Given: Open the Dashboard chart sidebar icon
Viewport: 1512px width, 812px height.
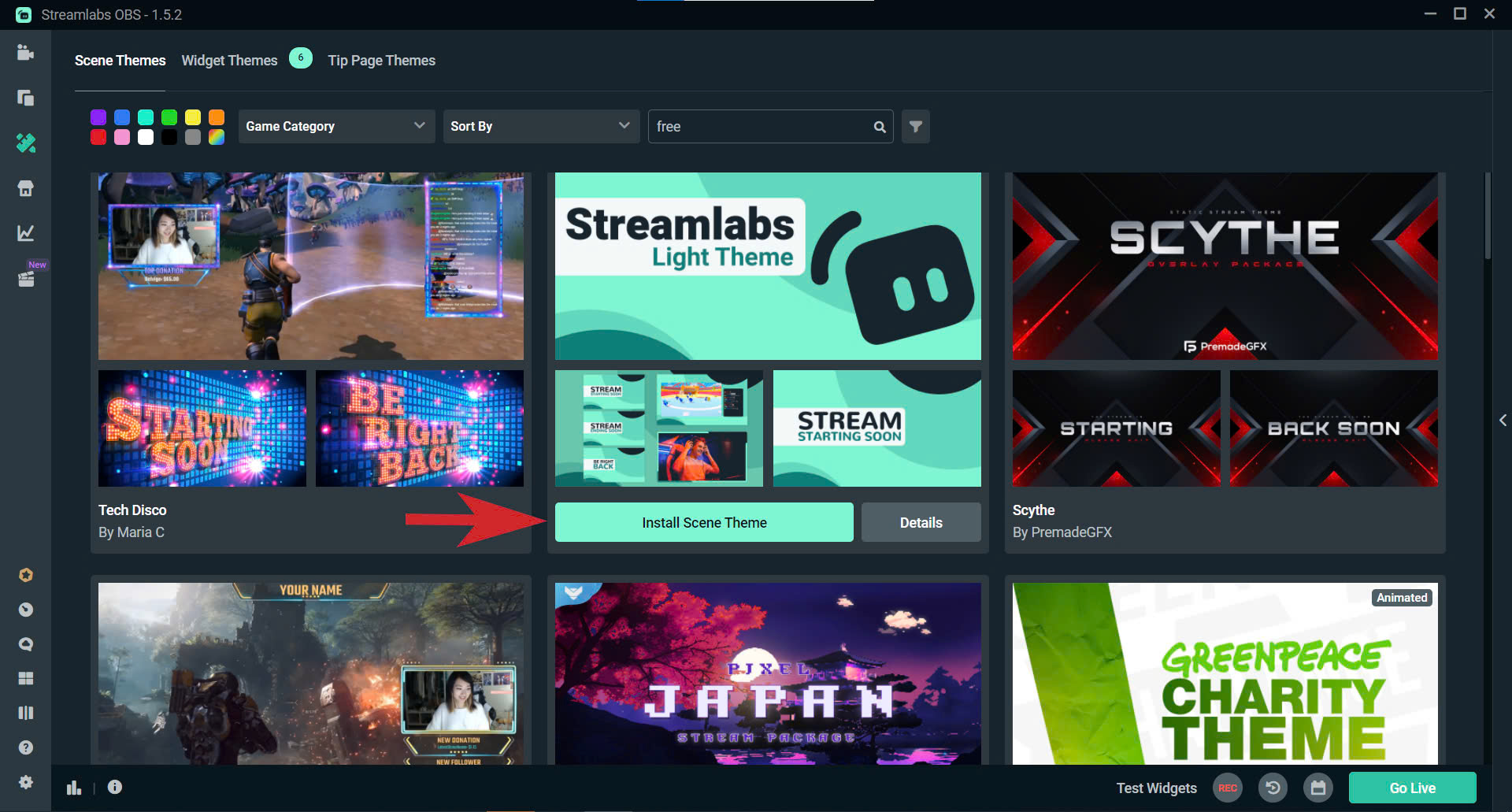Looking at the screenshot, I should [x=25, y=233].
